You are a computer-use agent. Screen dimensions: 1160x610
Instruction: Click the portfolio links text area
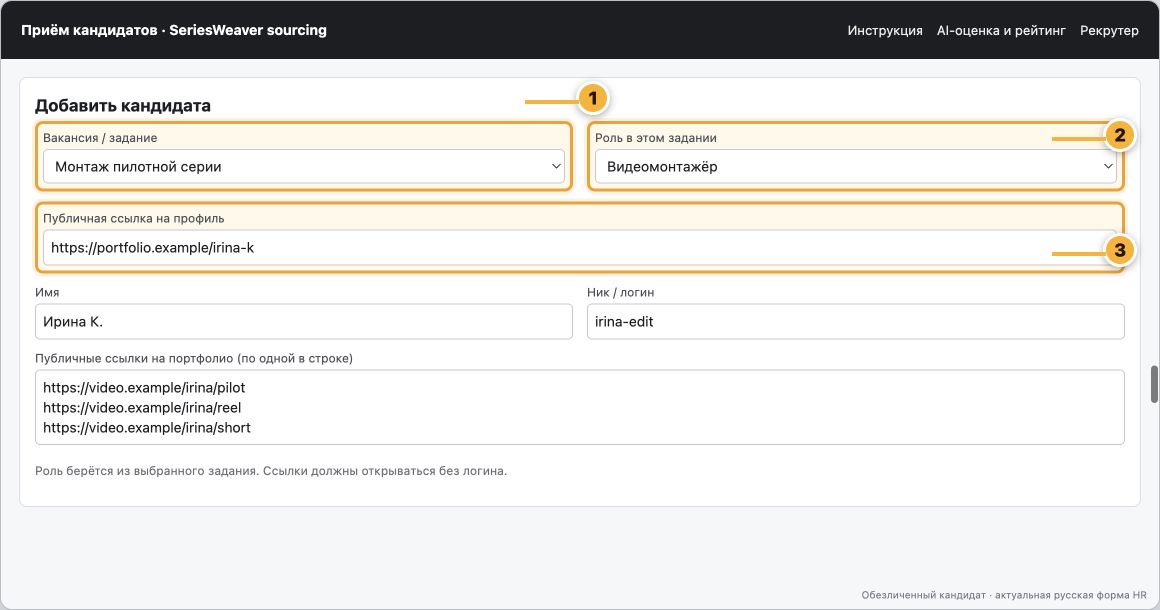[x=580, y=407]
